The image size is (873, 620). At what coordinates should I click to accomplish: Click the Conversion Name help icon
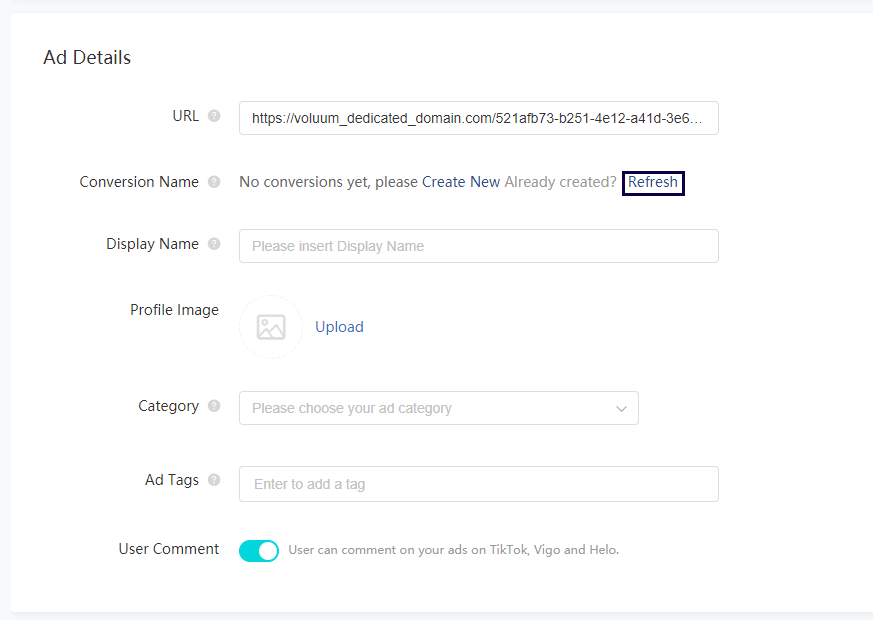(x=214, y=182)
